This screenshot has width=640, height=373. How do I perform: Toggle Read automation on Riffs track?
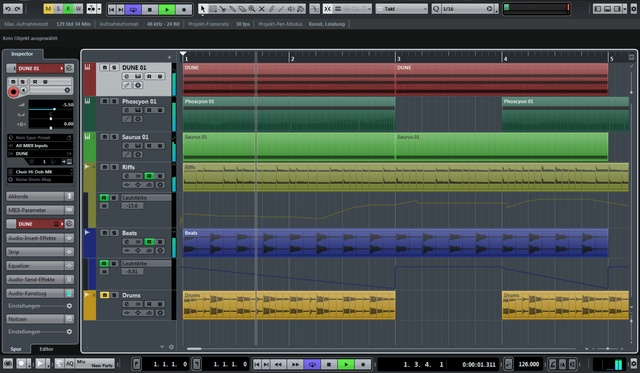149,176
